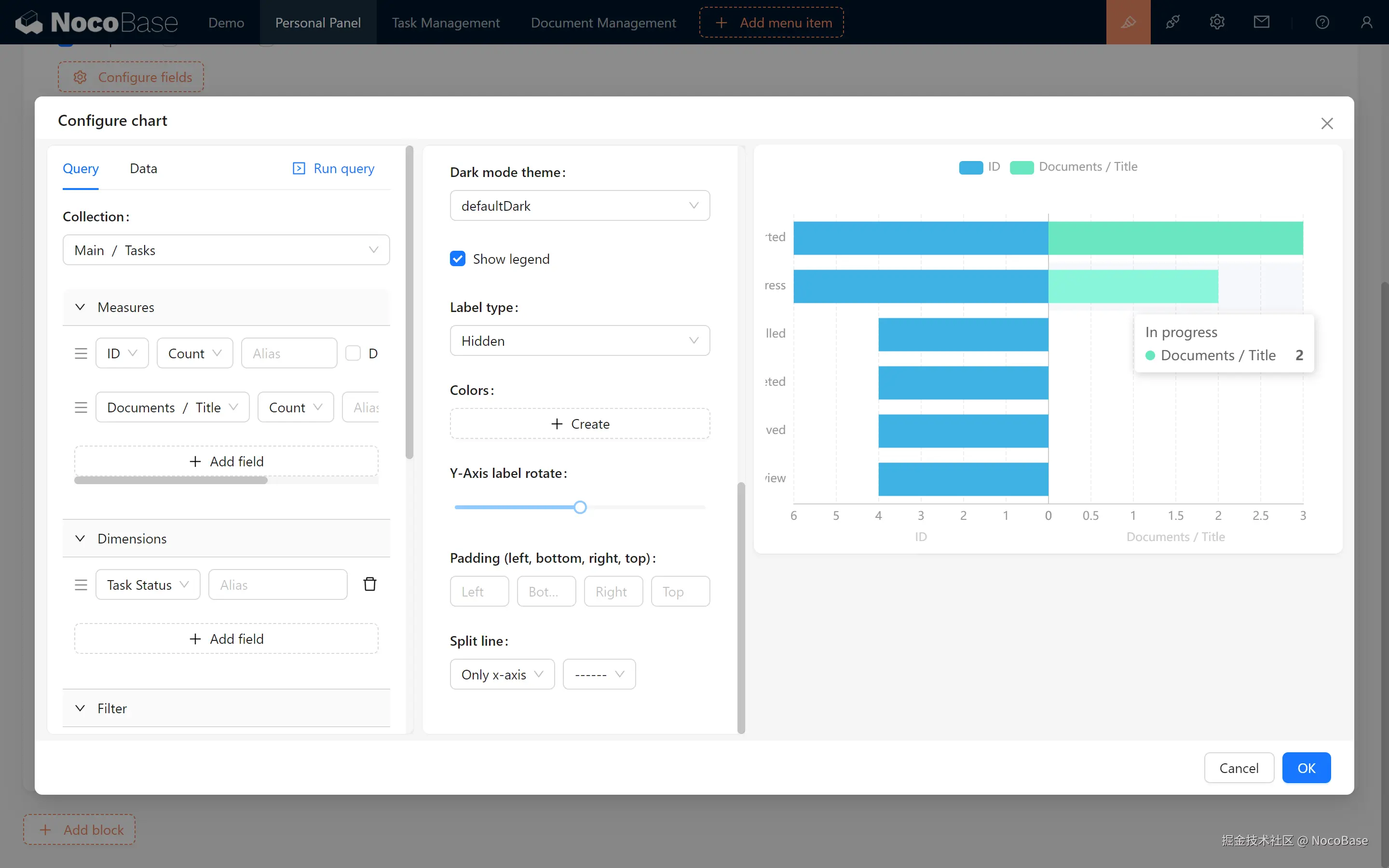Delete the Task Status dimension with trash icon
The width and height of the screenshot is (1389, 868).
tap(369, 584)
